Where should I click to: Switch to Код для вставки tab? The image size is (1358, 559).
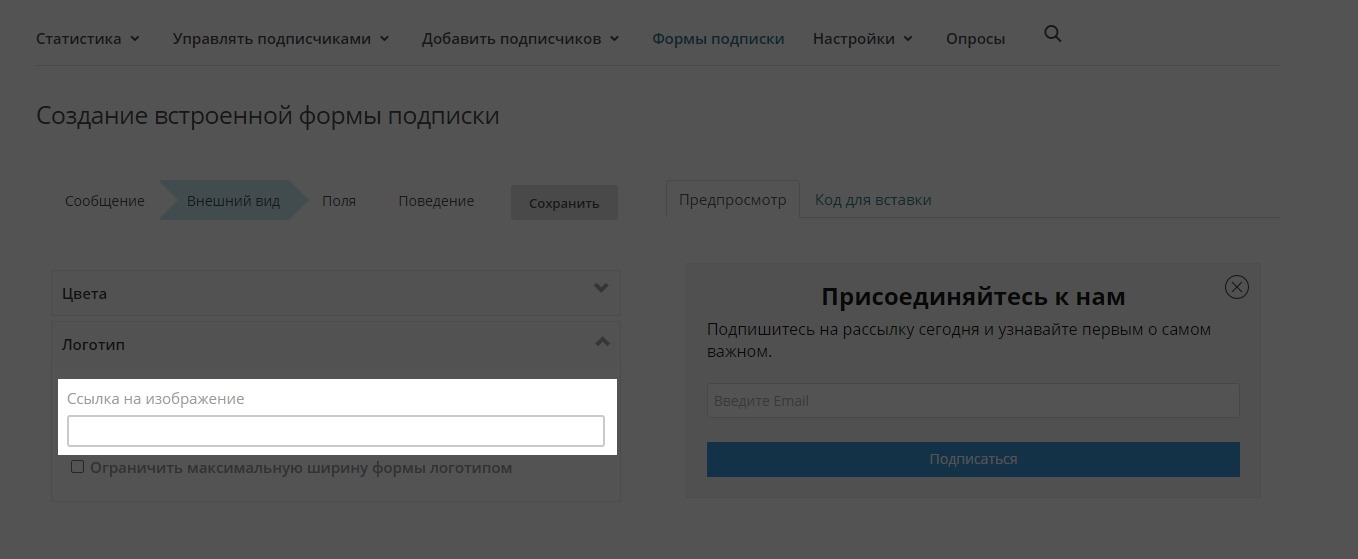point(873,200)
